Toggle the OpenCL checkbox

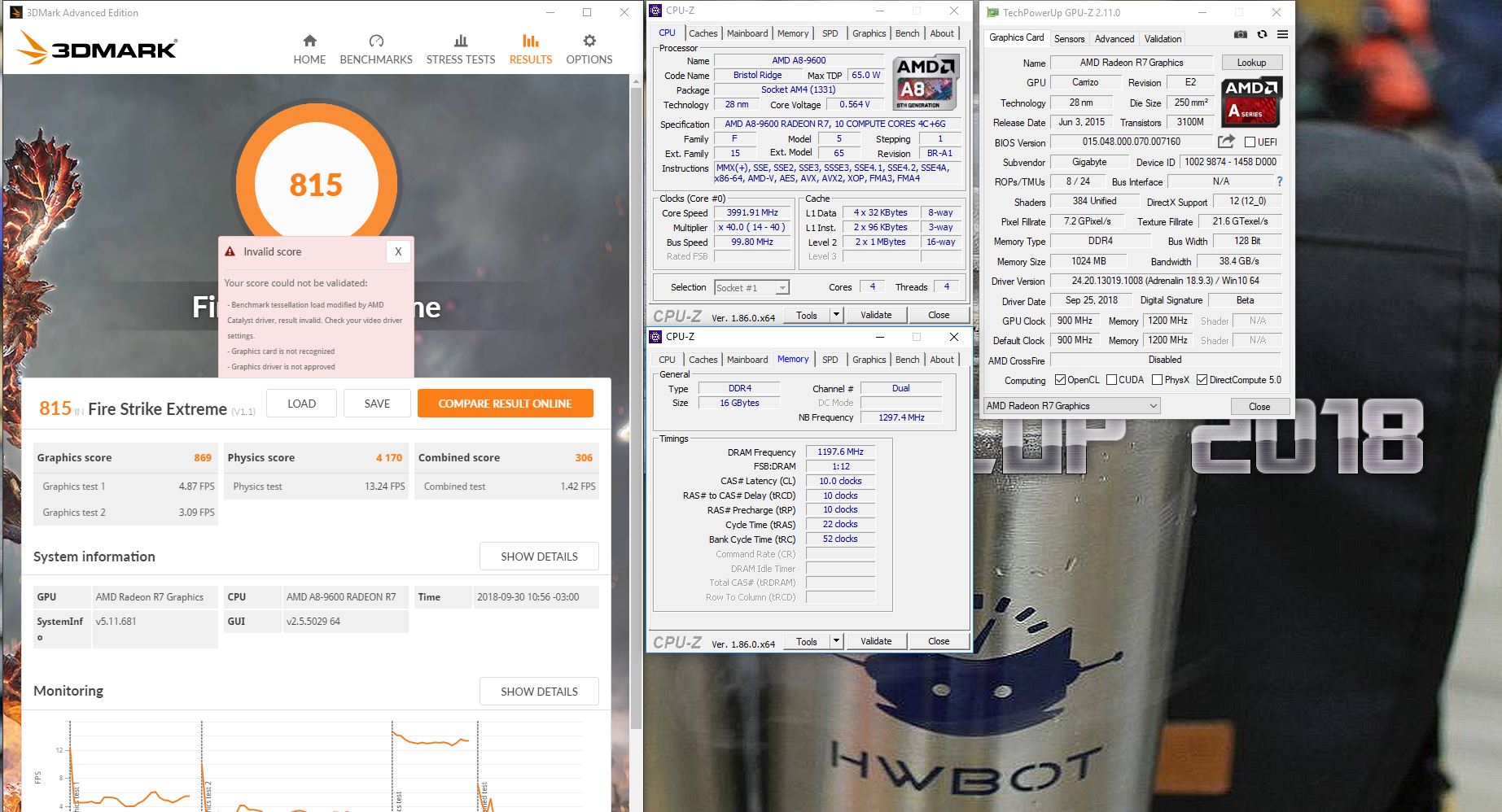1060,380
